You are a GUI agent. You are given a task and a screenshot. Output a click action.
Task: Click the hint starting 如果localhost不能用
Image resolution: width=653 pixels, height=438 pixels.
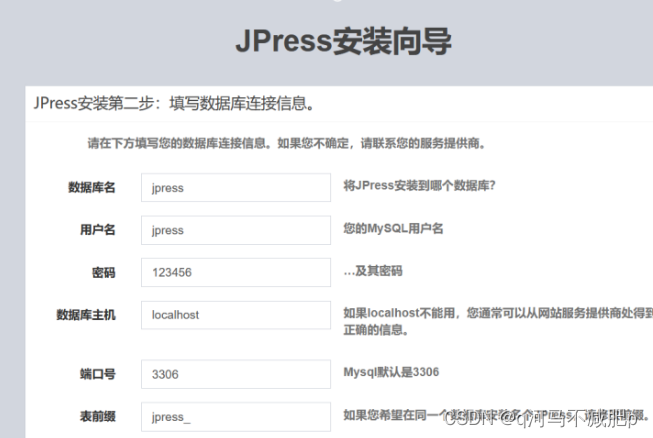[498, 321]
